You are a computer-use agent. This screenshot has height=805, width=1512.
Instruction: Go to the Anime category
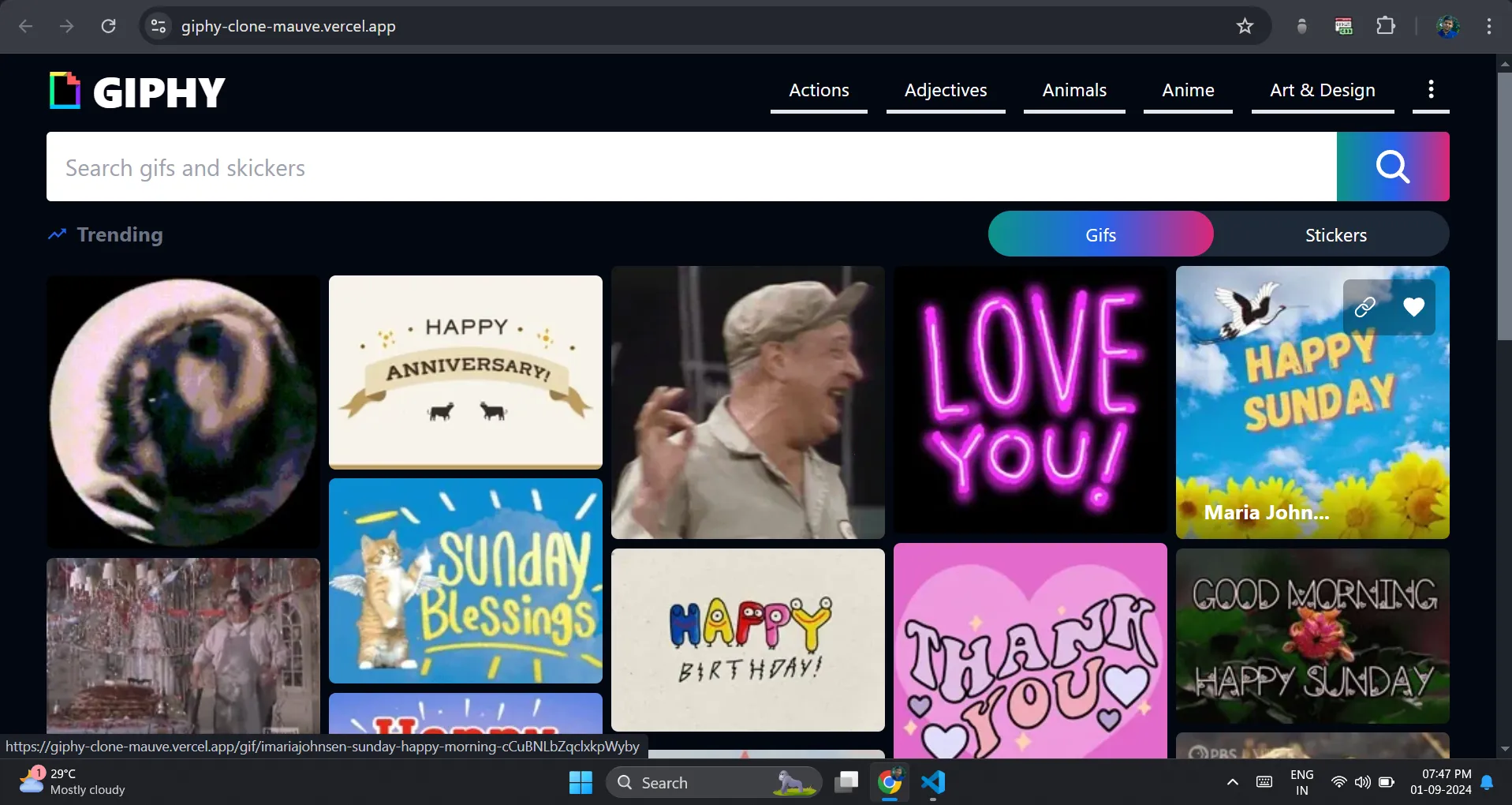click(1188, 91)
